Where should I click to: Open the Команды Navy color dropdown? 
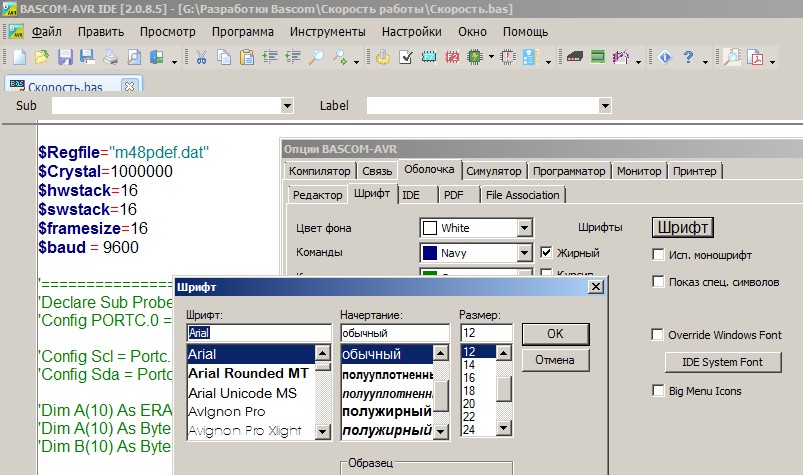pos(524,252)
